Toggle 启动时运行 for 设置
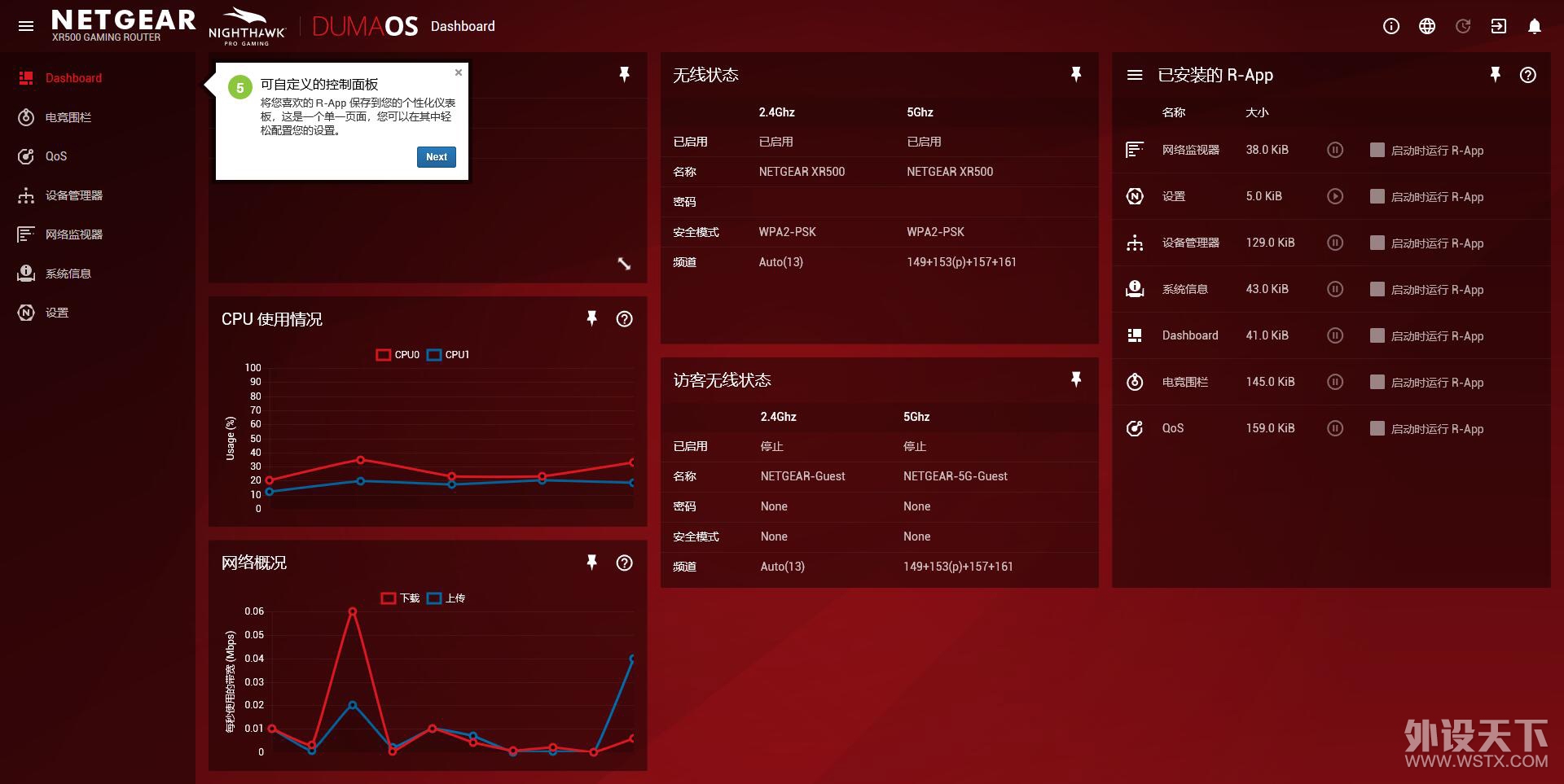Screen dimensions: 1564x784 [1377, 196]
